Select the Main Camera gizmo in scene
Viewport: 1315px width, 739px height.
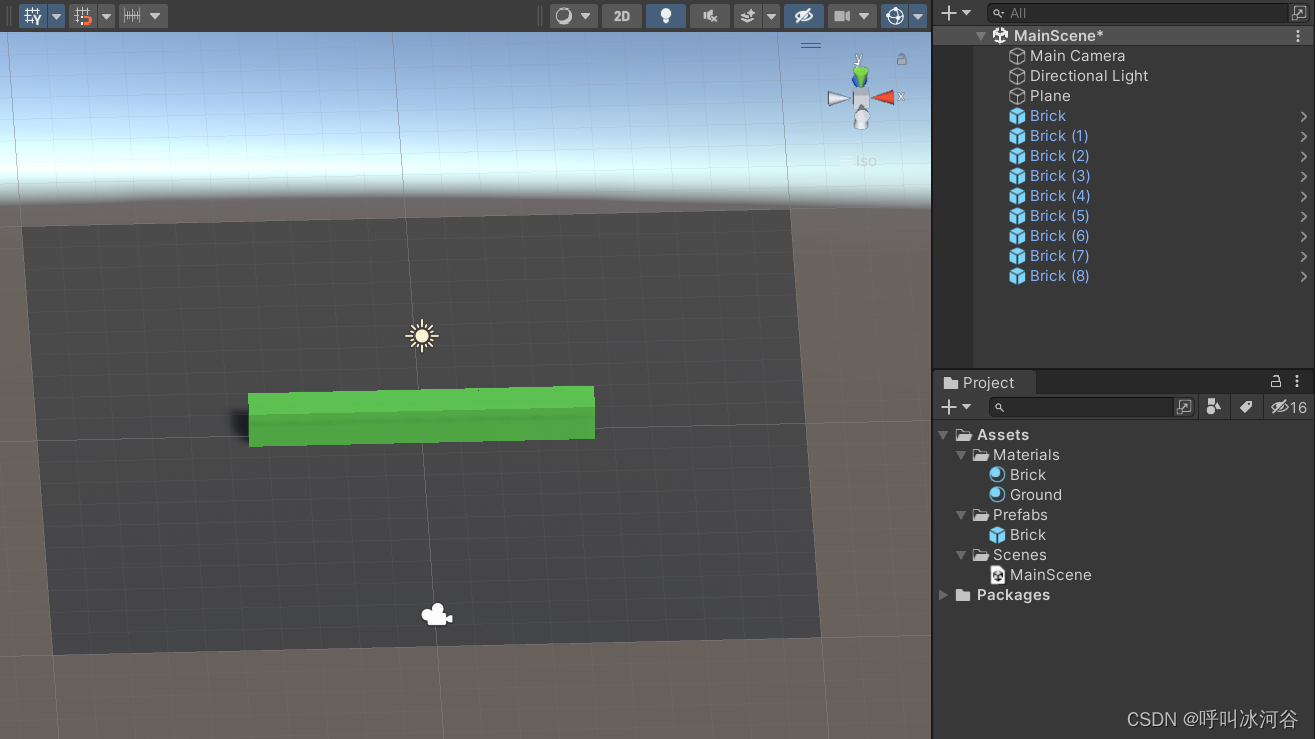(x=437, y=615)
